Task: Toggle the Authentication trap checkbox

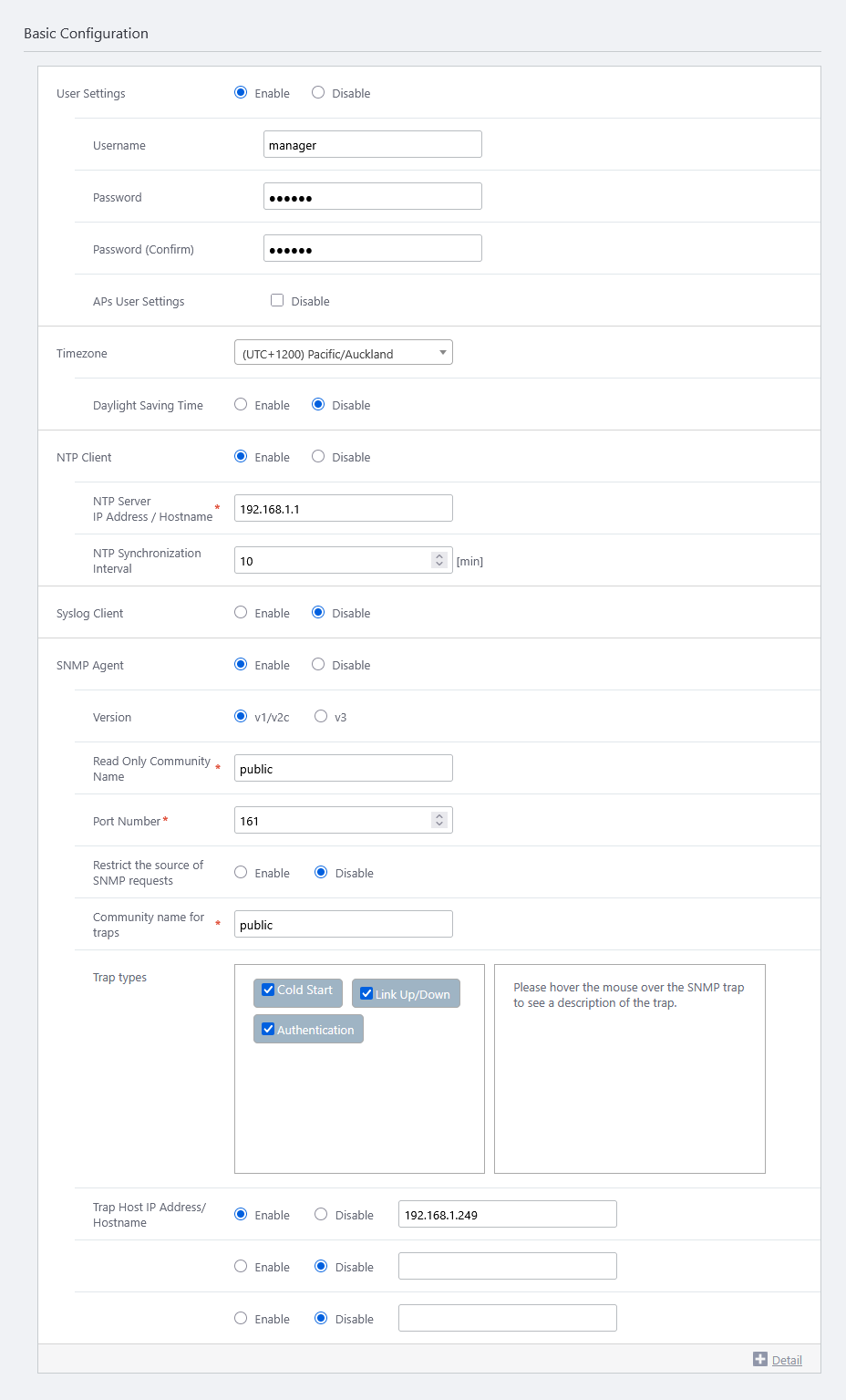Action: pyautogui.click(x=268, y=1029)
